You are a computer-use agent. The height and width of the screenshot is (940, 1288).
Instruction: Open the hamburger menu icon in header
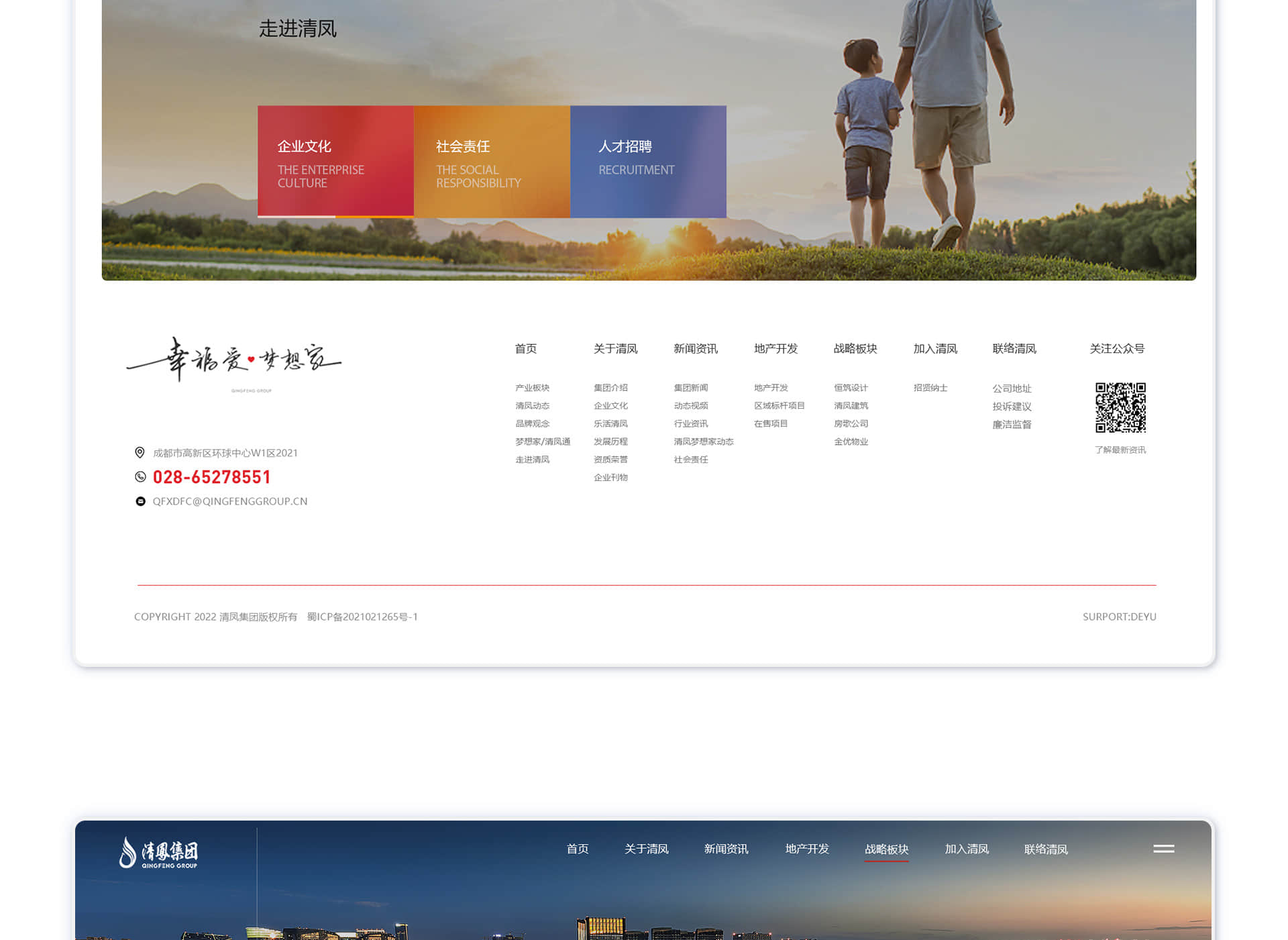(1163, 849)
